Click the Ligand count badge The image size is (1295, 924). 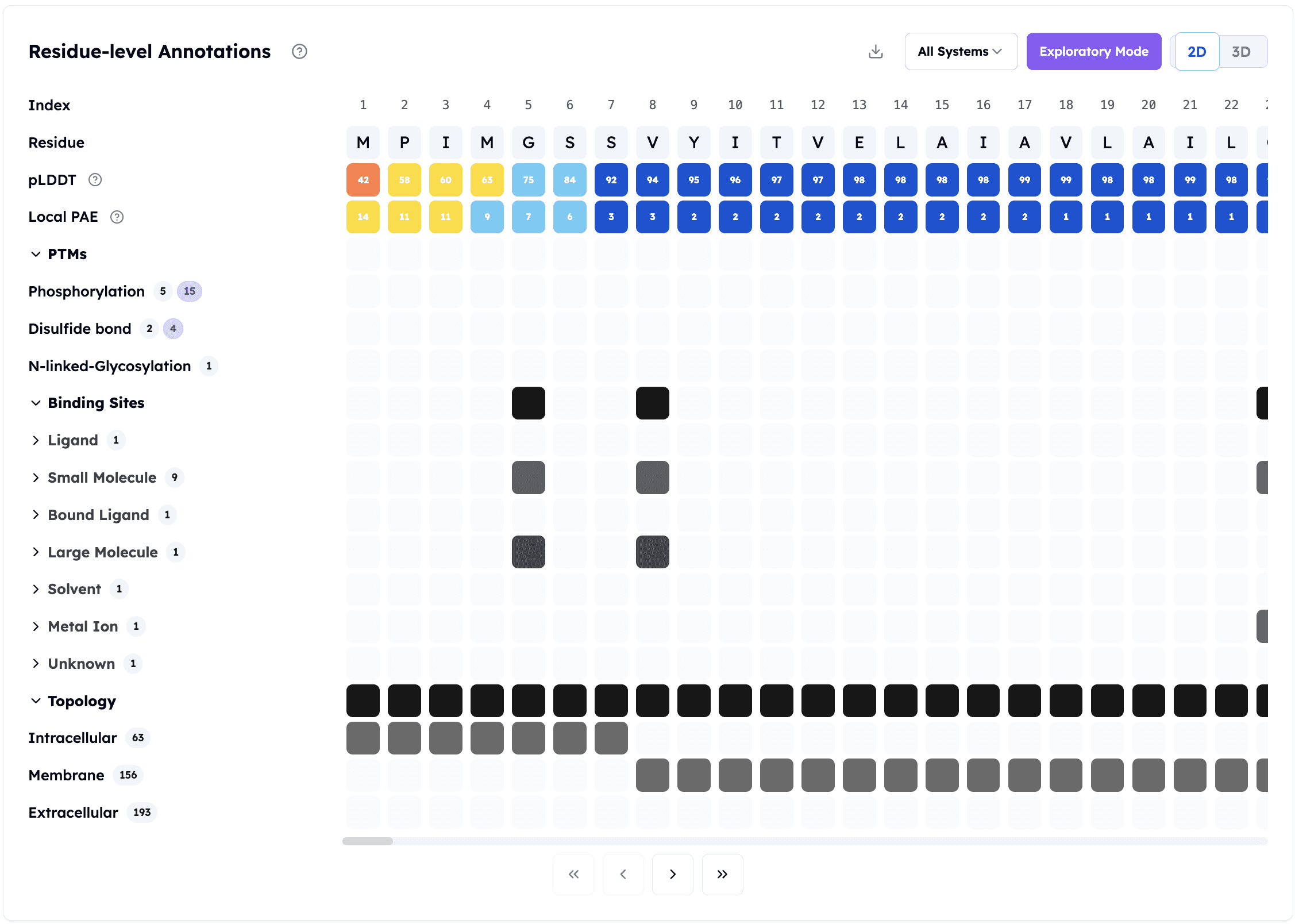pos(117,440)
